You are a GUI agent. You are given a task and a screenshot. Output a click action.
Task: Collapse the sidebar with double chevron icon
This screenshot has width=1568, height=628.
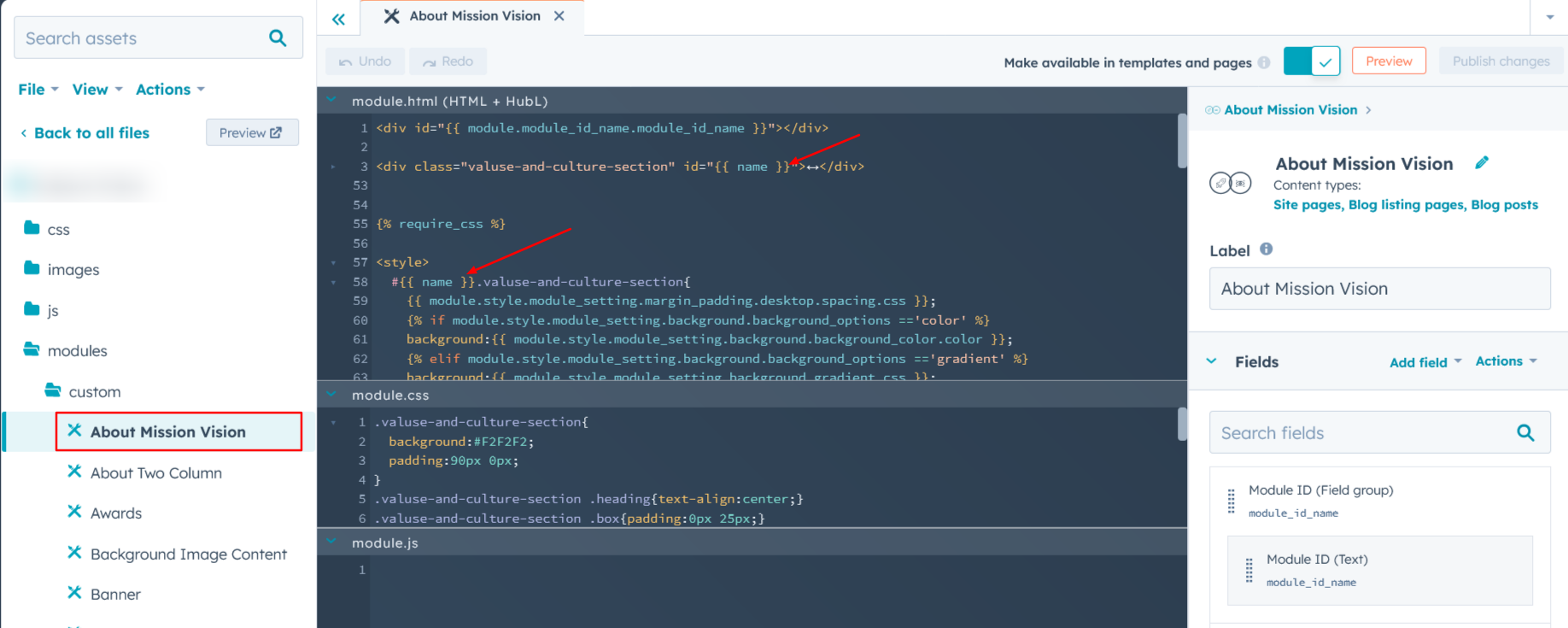click(x=339, y=19)
